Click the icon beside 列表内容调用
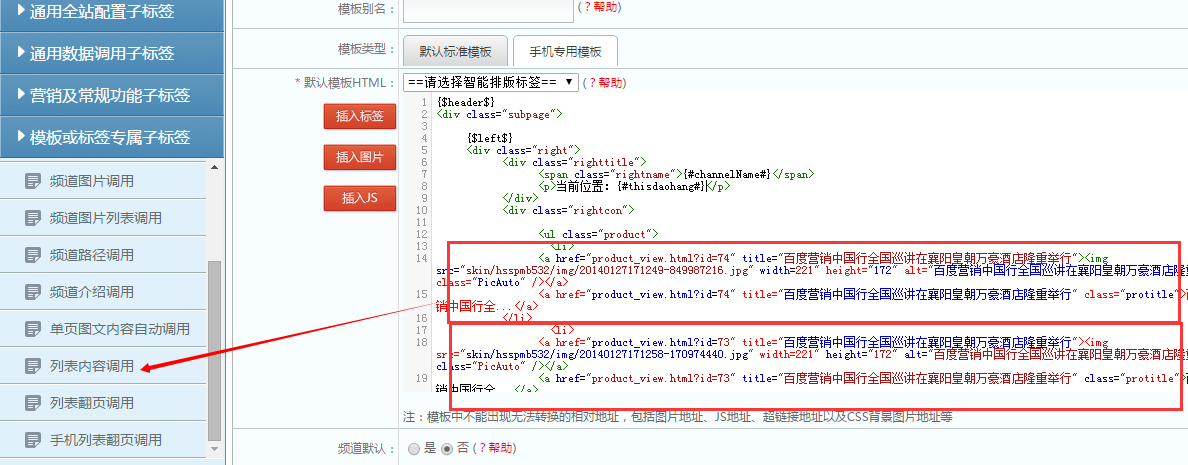 tap(33, 366)
